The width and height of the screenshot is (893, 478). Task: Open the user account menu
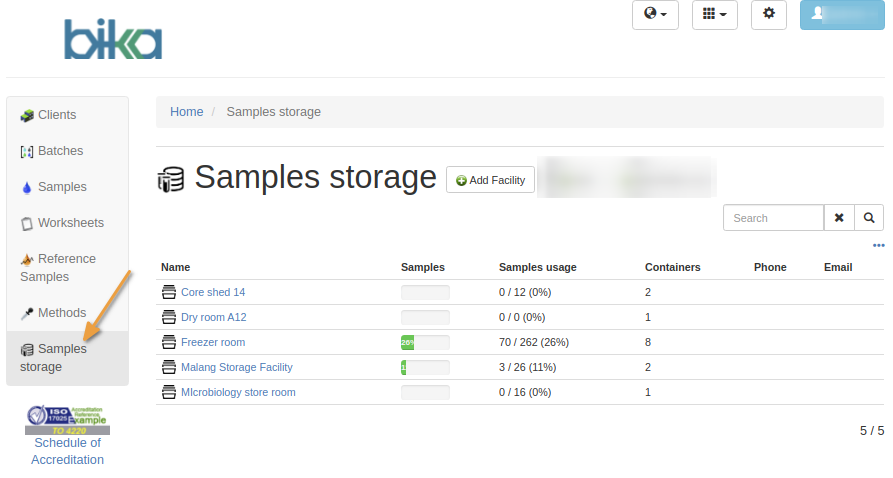coord(841,14)
